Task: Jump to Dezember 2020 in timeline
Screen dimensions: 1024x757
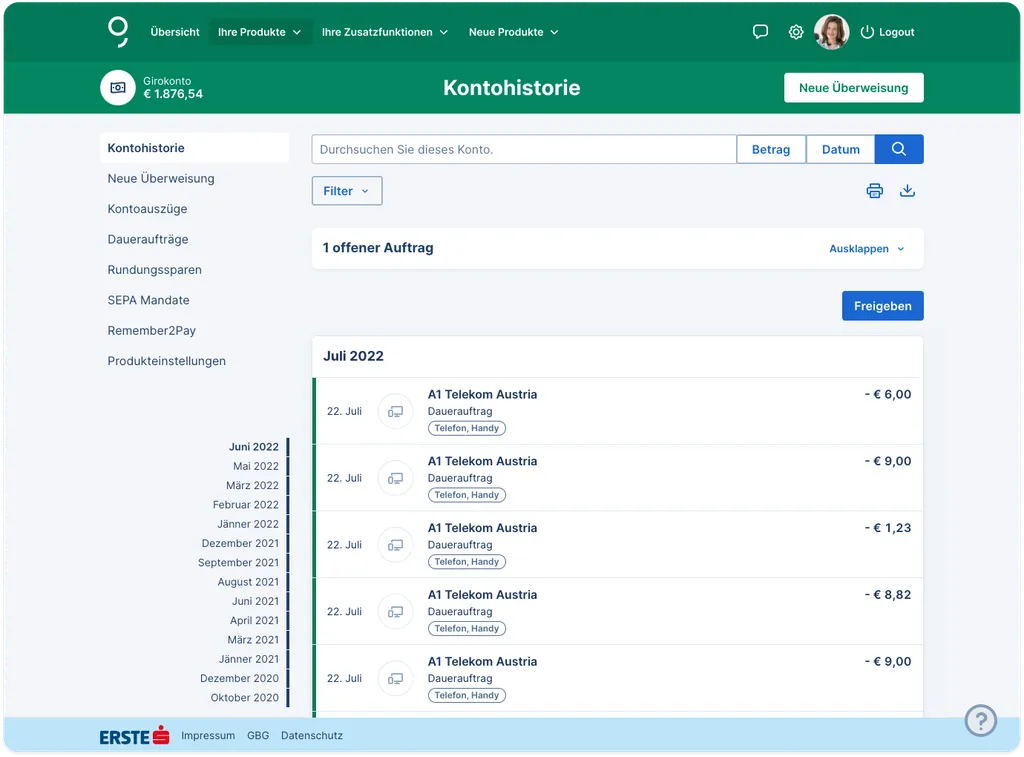Action: tap(239, 678)
